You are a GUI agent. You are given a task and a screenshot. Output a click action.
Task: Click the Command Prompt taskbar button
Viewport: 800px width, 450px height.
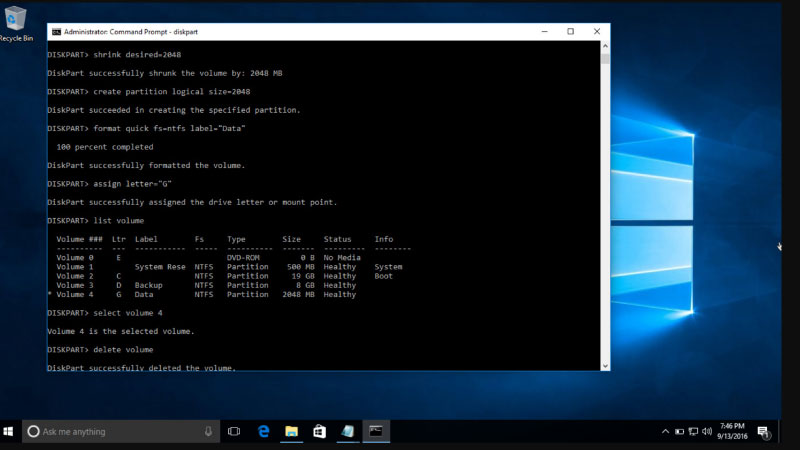(376, 431)
